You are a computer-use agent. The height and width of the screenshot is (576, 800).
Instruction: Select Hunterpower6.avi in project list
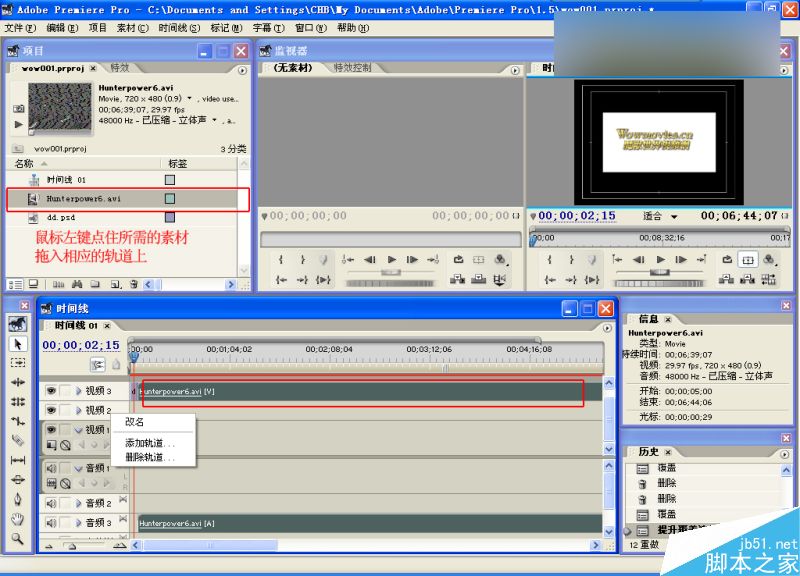122,199
